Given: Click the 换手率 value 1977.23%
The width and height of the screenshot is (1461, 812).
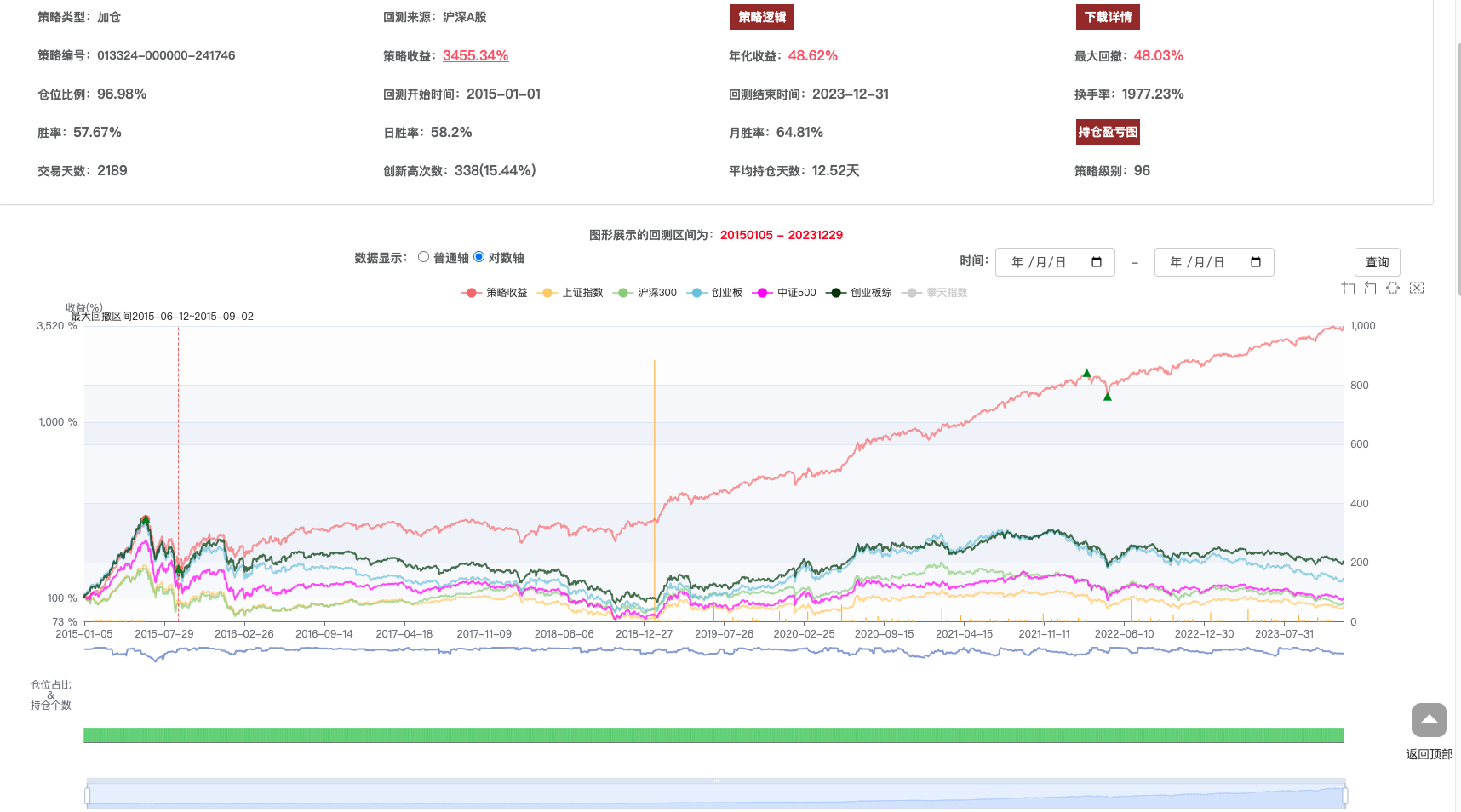Looking at the screenshot, I should [x=1153, y=94].
